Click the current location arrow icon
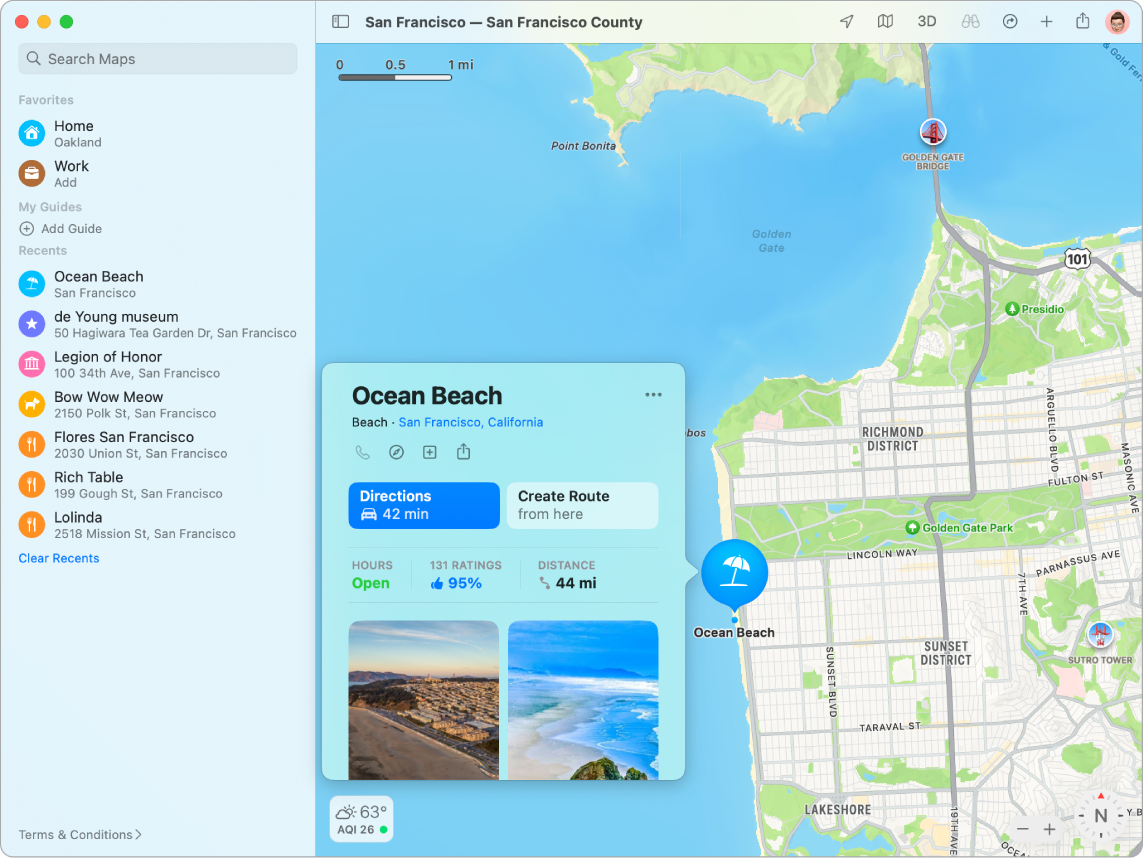Image resolution: width=1144 pixels, height=860 pixels. 846,21
